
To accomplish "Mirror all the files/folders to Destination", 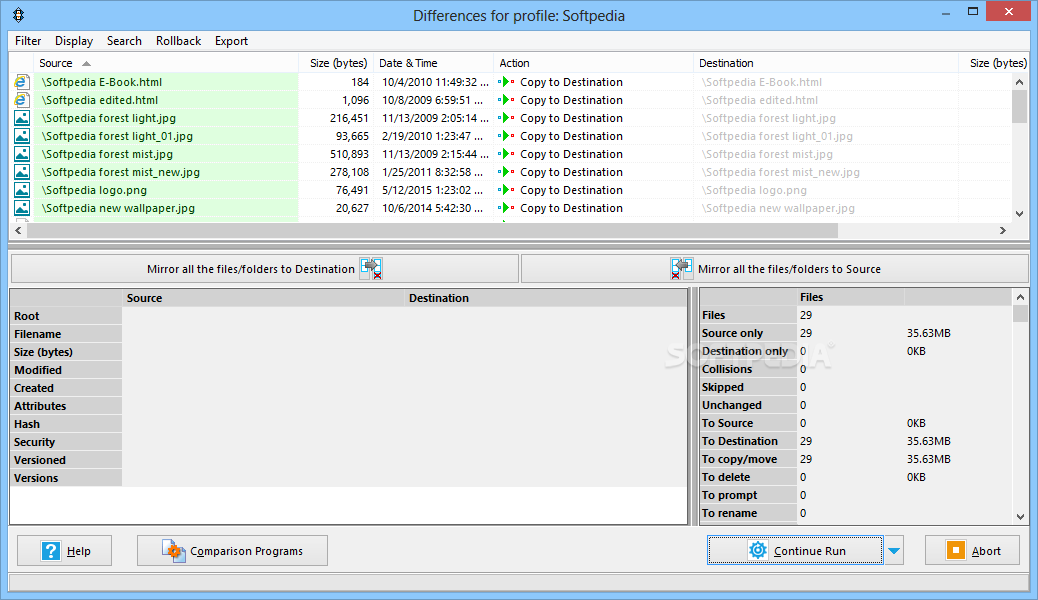I will pyautogui.click(x=265, y=269).
